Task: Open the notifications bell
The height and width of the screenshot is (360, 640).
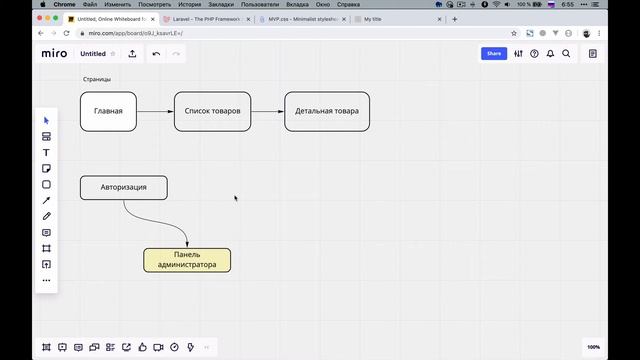Action: (550, 53)
